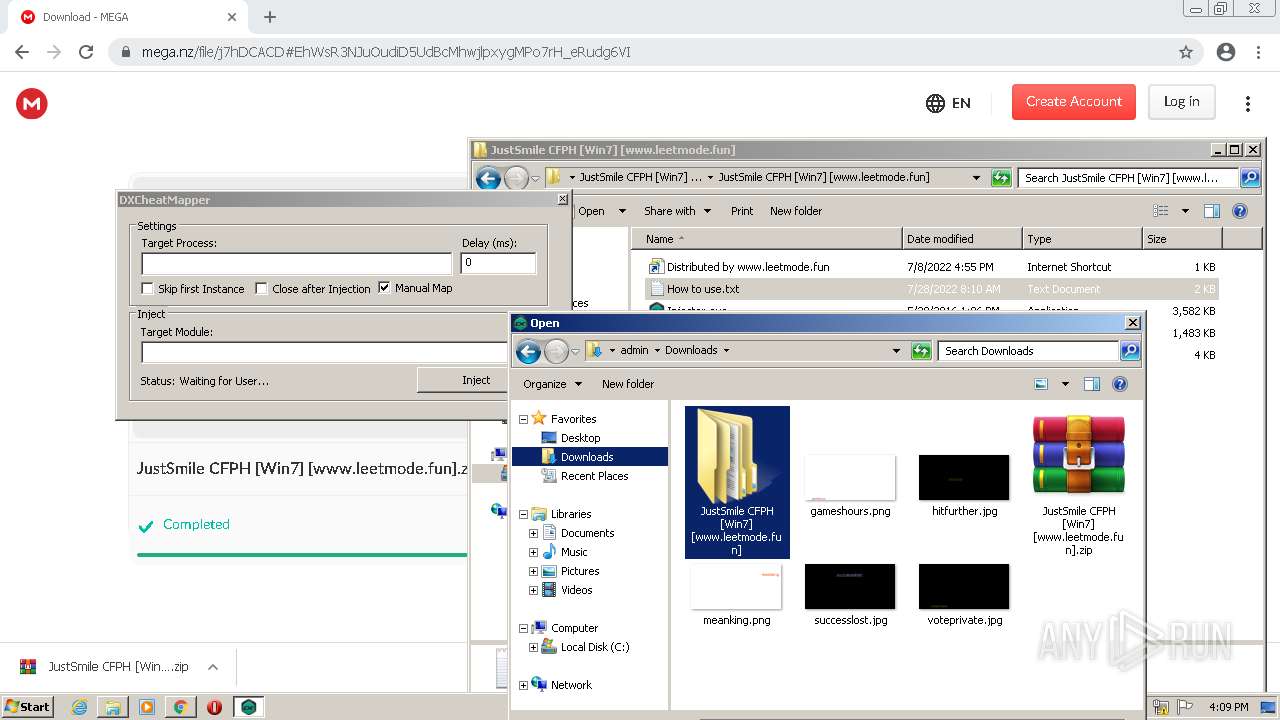
Task: Select the How to use.txt file row
Action: coord(932,289)
